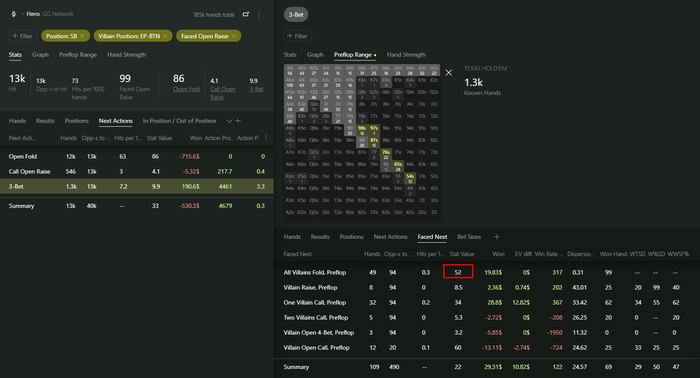The height and width of the screenshot is (378, 700).
Task: Select the highlighted 3-Bet row
Action: 137,186
